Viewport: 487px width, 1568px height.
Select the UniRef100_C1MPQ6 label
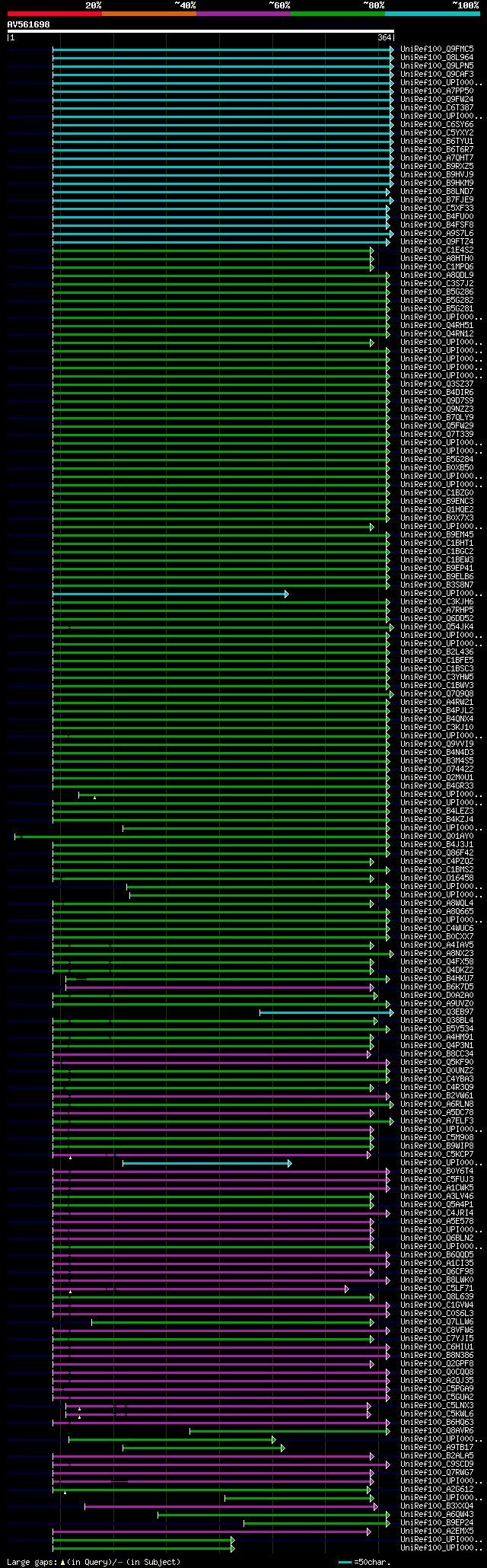[437, 266]
